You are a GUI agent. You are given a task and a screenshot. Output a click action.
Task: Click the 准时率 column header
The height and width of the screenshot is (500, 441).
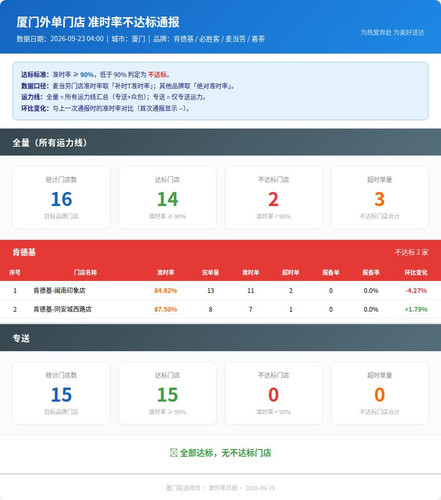point(165,272)
